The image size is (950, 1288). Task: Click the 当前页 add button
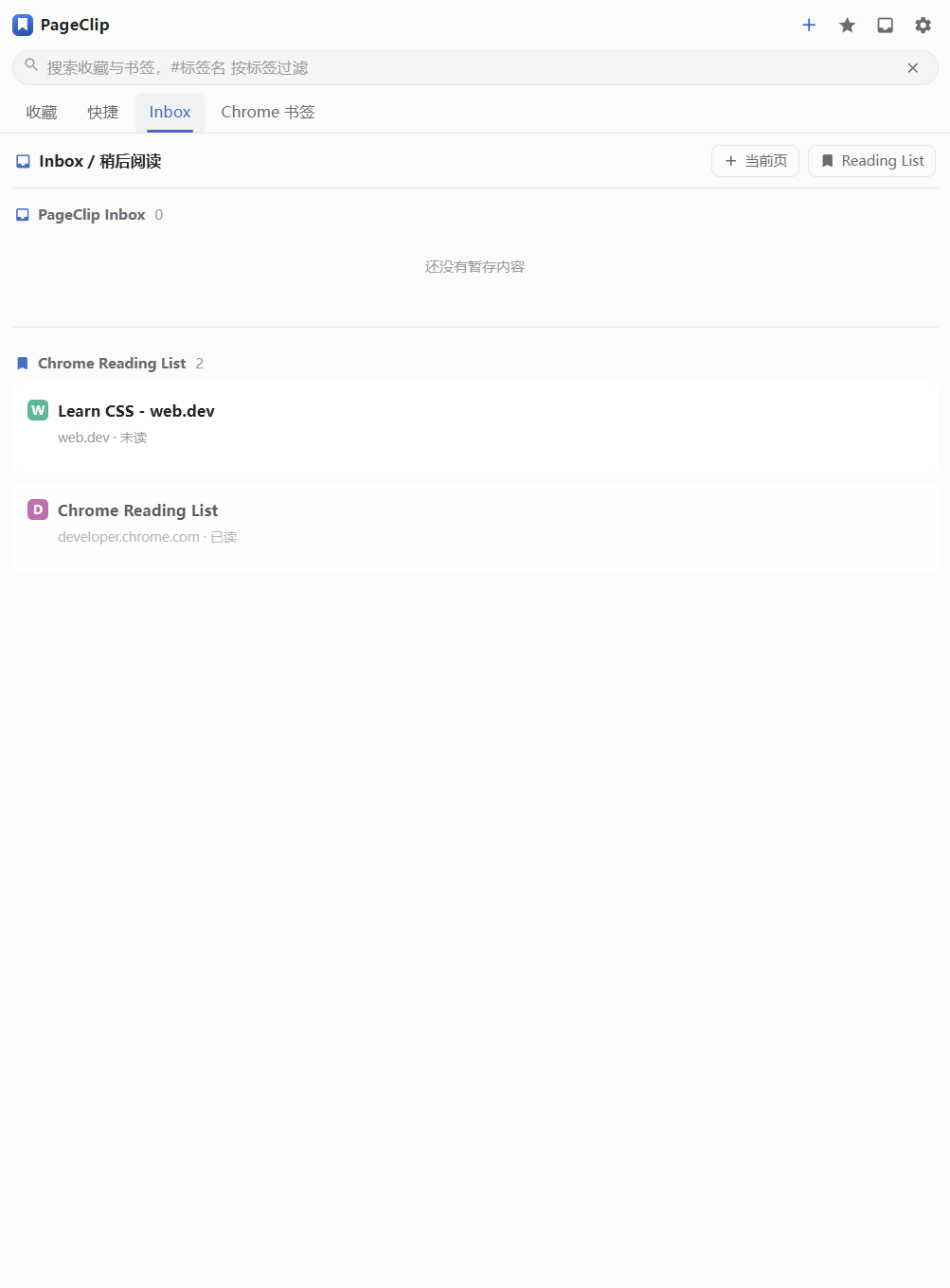[756, 161]
